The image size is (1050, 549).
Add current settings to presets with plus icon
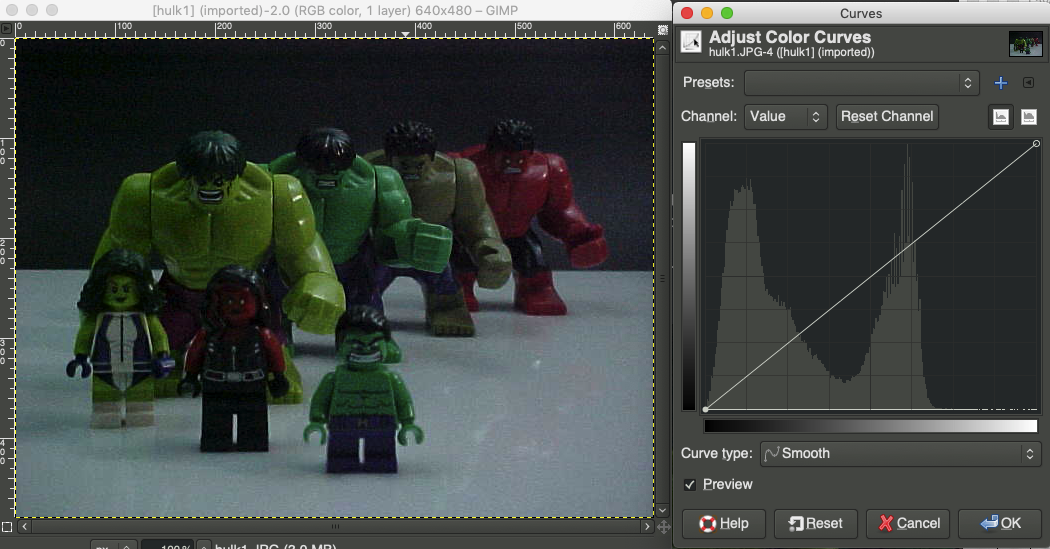(x=1000, y=83)
